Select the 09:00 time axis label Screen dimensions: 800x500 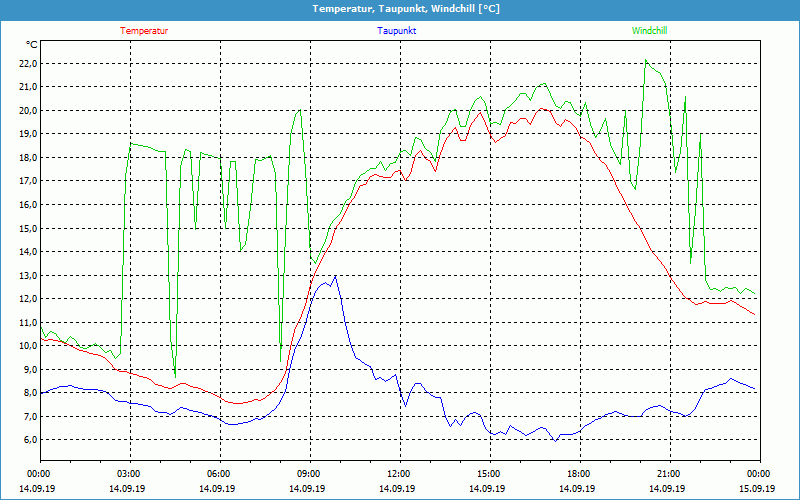click(309, 473)
